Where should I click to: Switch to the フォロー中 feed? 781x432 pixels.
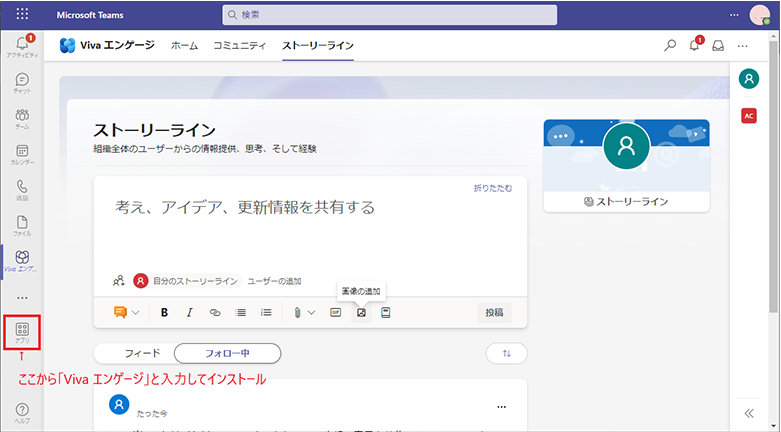click(228, 353)
